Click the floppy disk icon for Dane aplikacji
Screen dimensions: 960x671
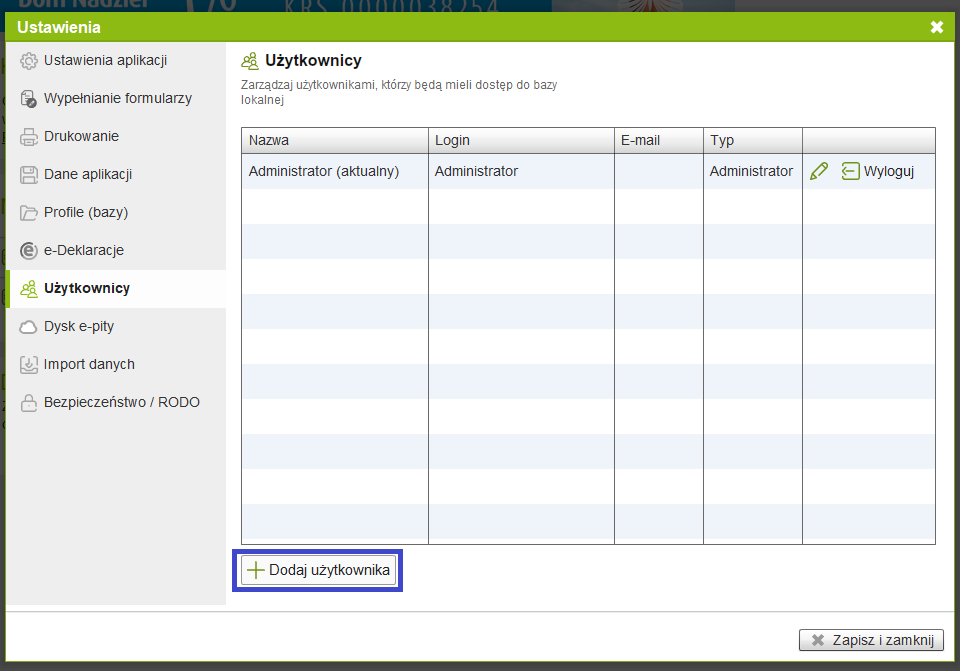29,175
